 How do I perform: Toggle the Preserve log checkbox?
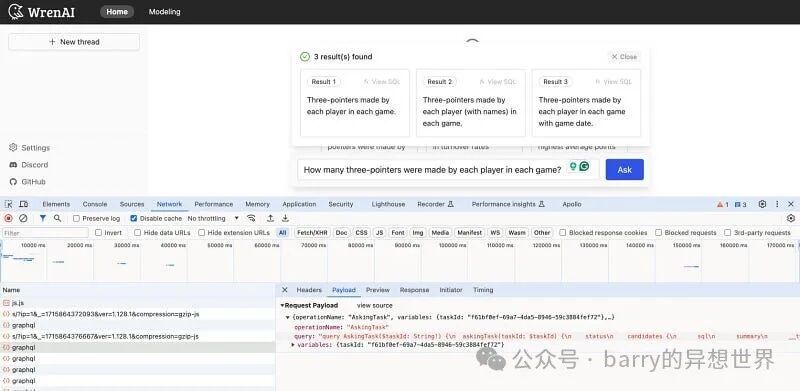pyautogui.click(x=77, y=218)
